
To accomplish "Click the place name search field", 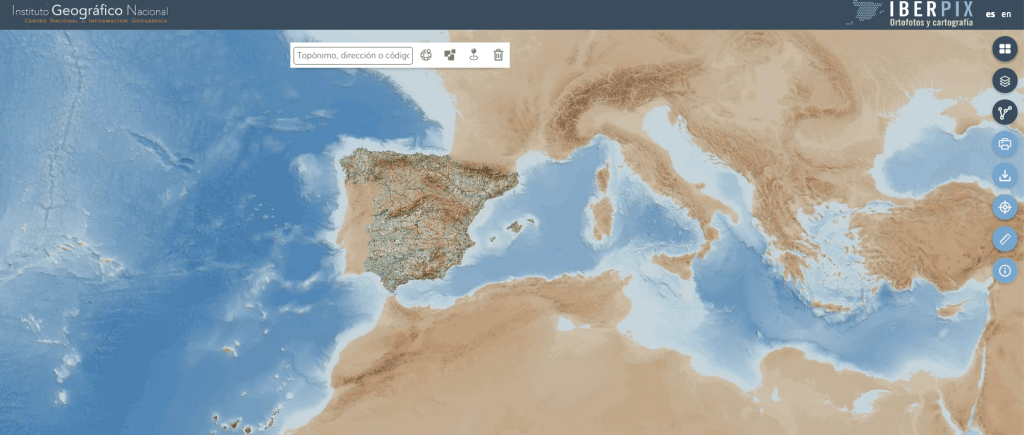I will (x=353, y=55).
